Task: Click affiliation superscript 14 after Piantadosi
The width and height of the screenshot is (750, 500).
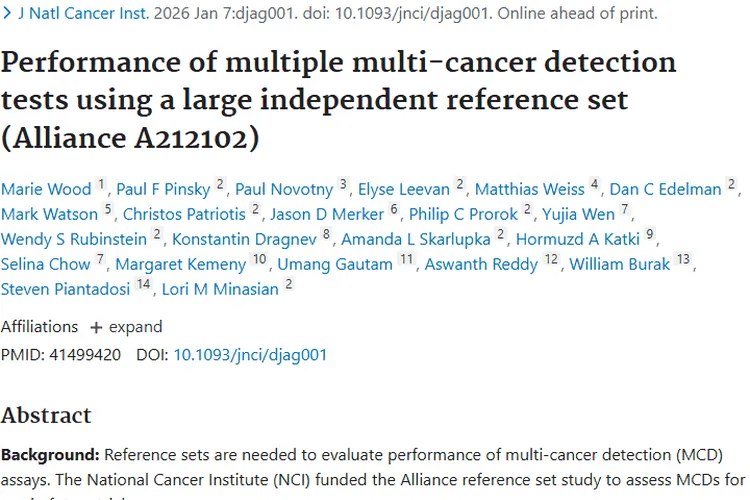Action: [x=143, y=285]
